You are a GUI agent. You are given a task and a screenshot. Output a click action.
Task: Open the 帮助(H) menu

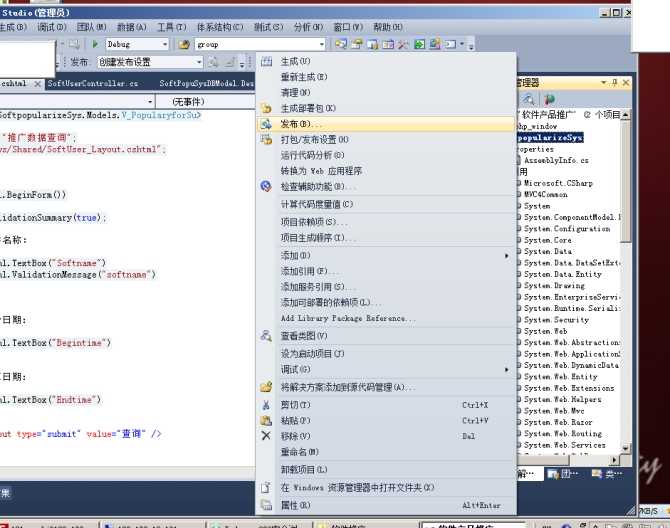click(x=388, y=27)
